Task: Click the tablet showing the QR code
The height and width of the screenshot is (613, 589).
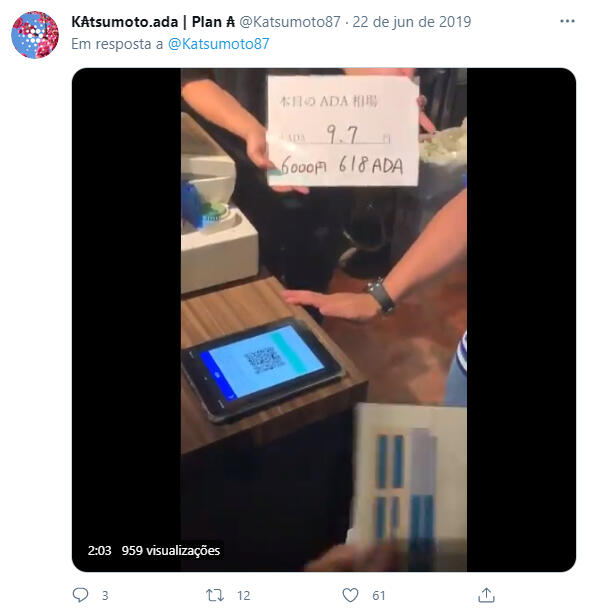Action: pos(262,369)
